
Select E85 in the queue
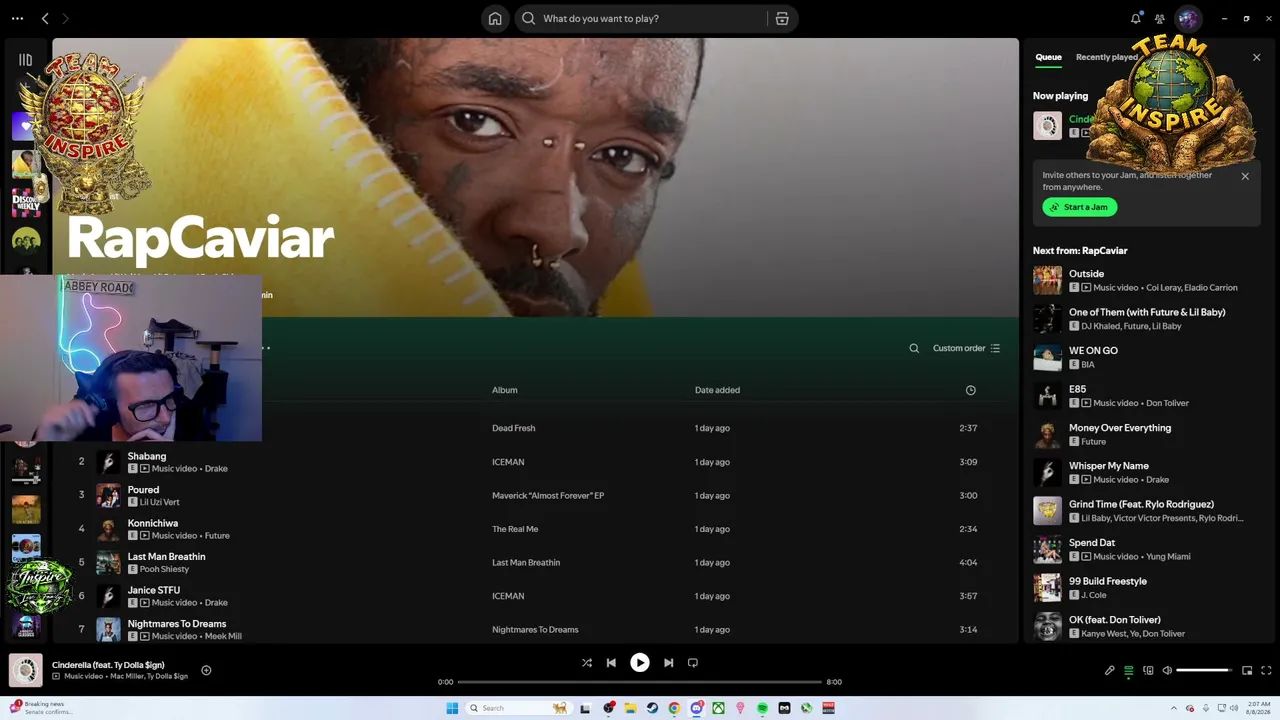click(1145, 396)
